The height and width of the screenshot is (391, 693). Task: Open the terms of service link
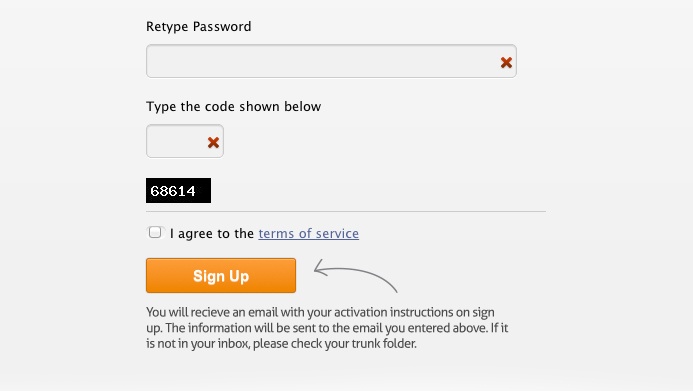308,233
